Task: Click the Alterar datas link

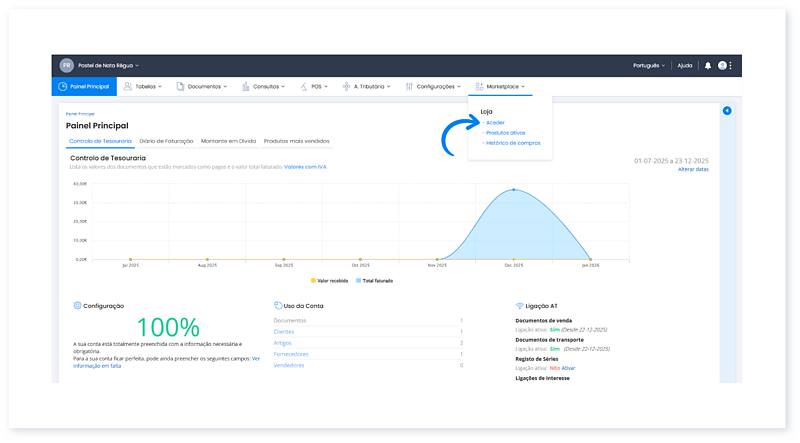Action: point(693,170)
